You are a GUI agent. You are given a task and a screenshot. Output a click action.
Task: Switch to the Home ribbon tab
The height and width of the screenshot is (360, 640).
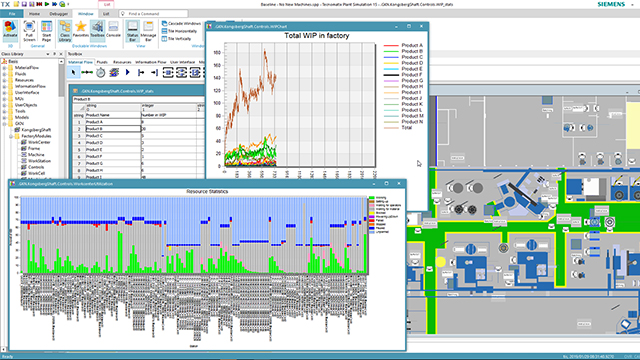34,14
